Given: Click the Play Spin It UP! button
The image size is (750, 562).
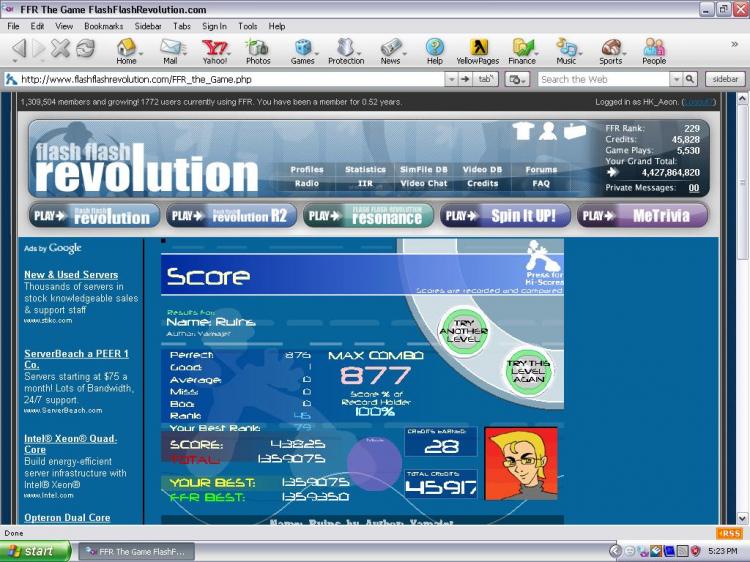Looking at the screenshot, I should point(504,216).
